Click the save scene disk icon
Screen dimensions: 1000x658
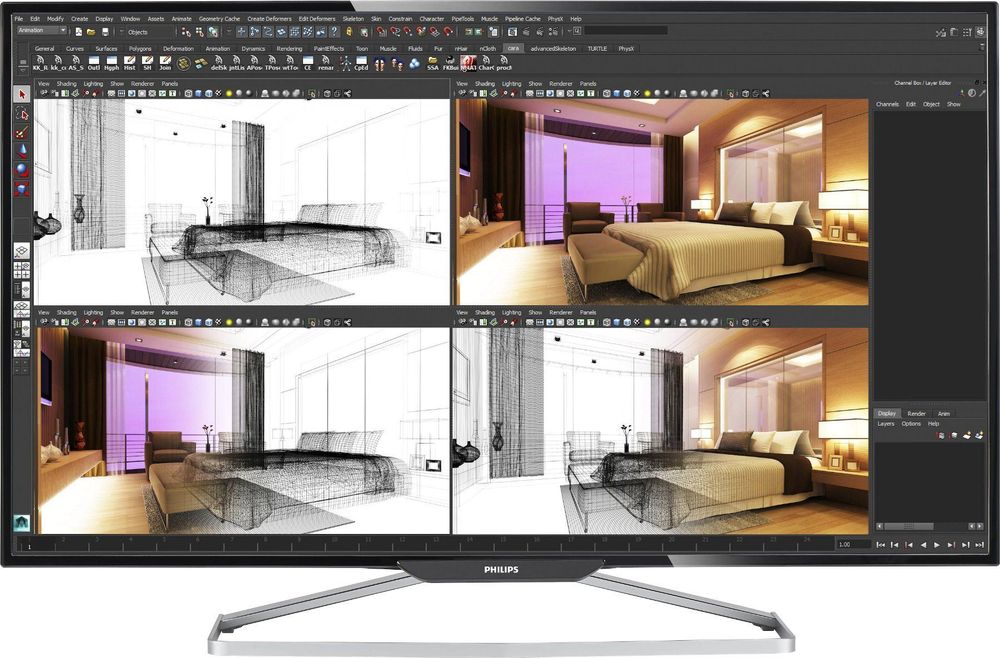104,32
